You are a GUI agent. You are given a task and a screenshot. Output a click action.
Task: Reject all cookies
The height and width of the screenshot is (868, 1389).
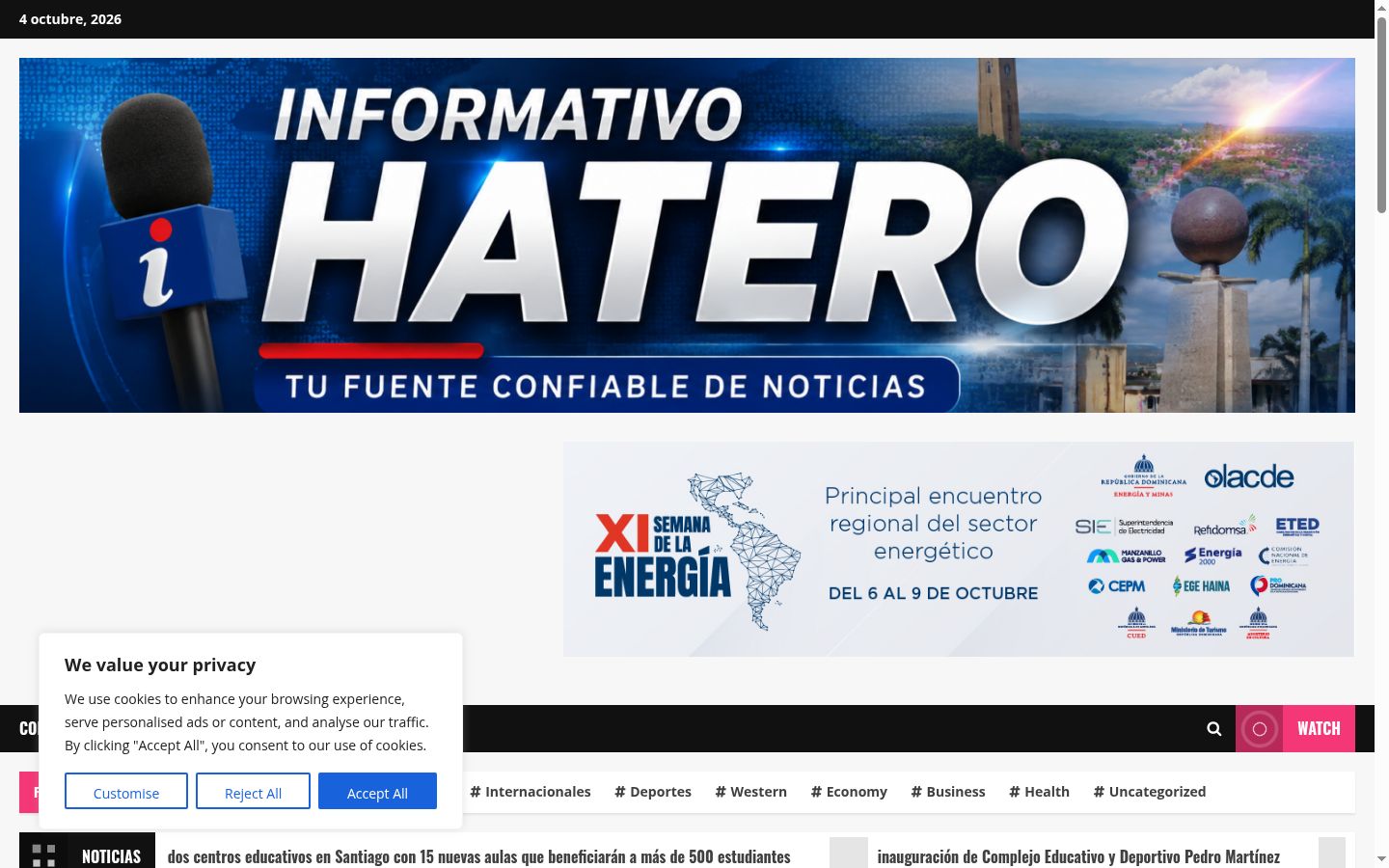(x=253, y=792)
